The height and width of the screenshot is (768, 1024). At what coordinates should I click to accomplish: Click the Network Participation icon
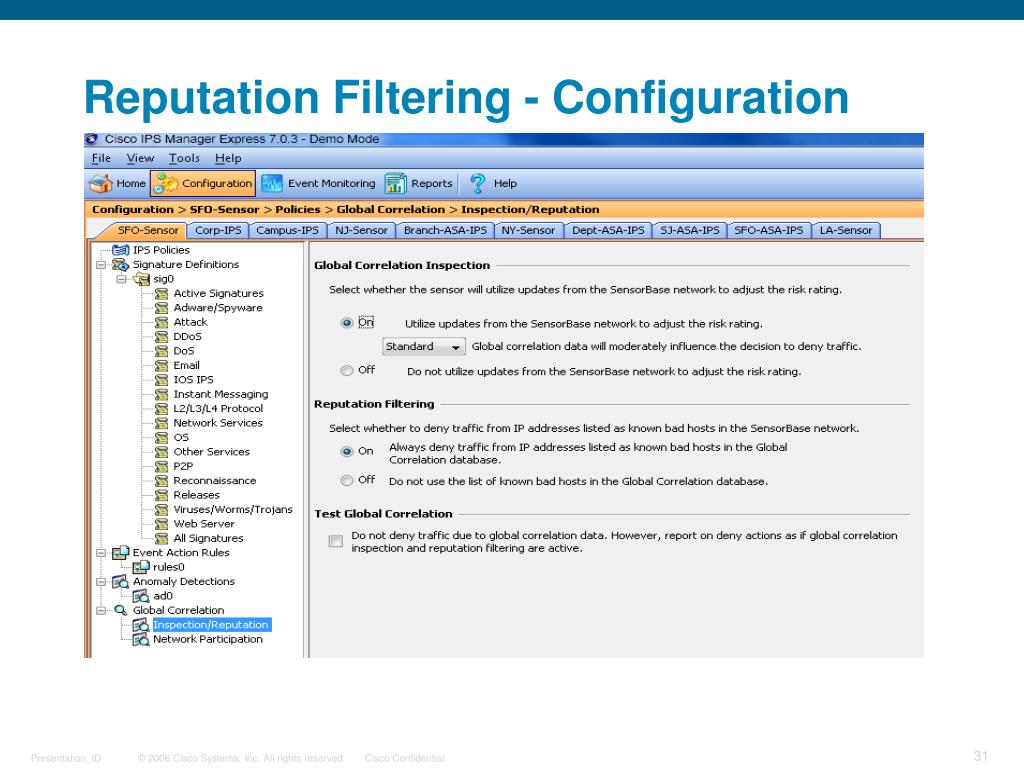coord(141,639)
